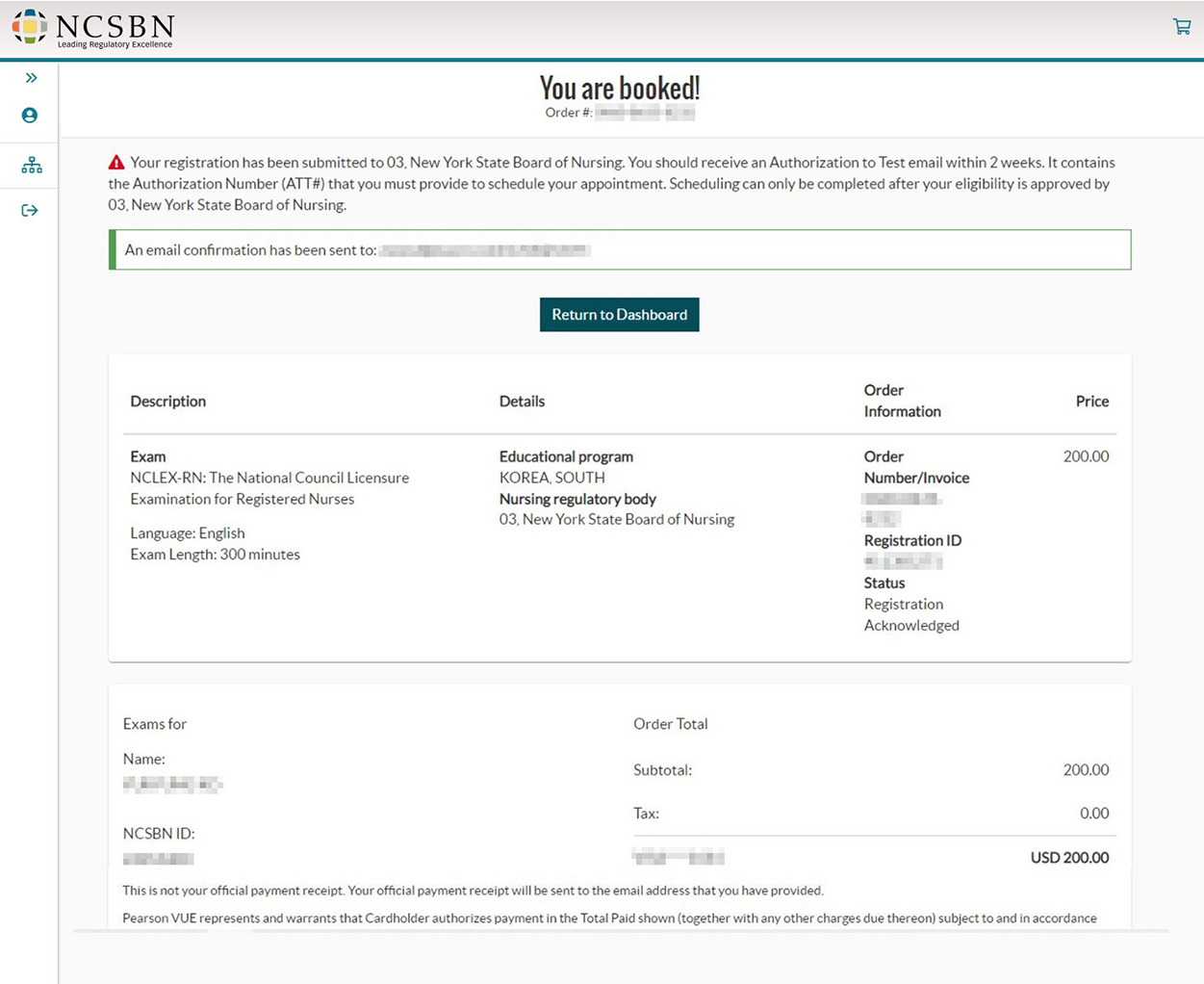Click the 'Exams for' heading
This screenshot has height=984, width=1204.
point(155,724)
